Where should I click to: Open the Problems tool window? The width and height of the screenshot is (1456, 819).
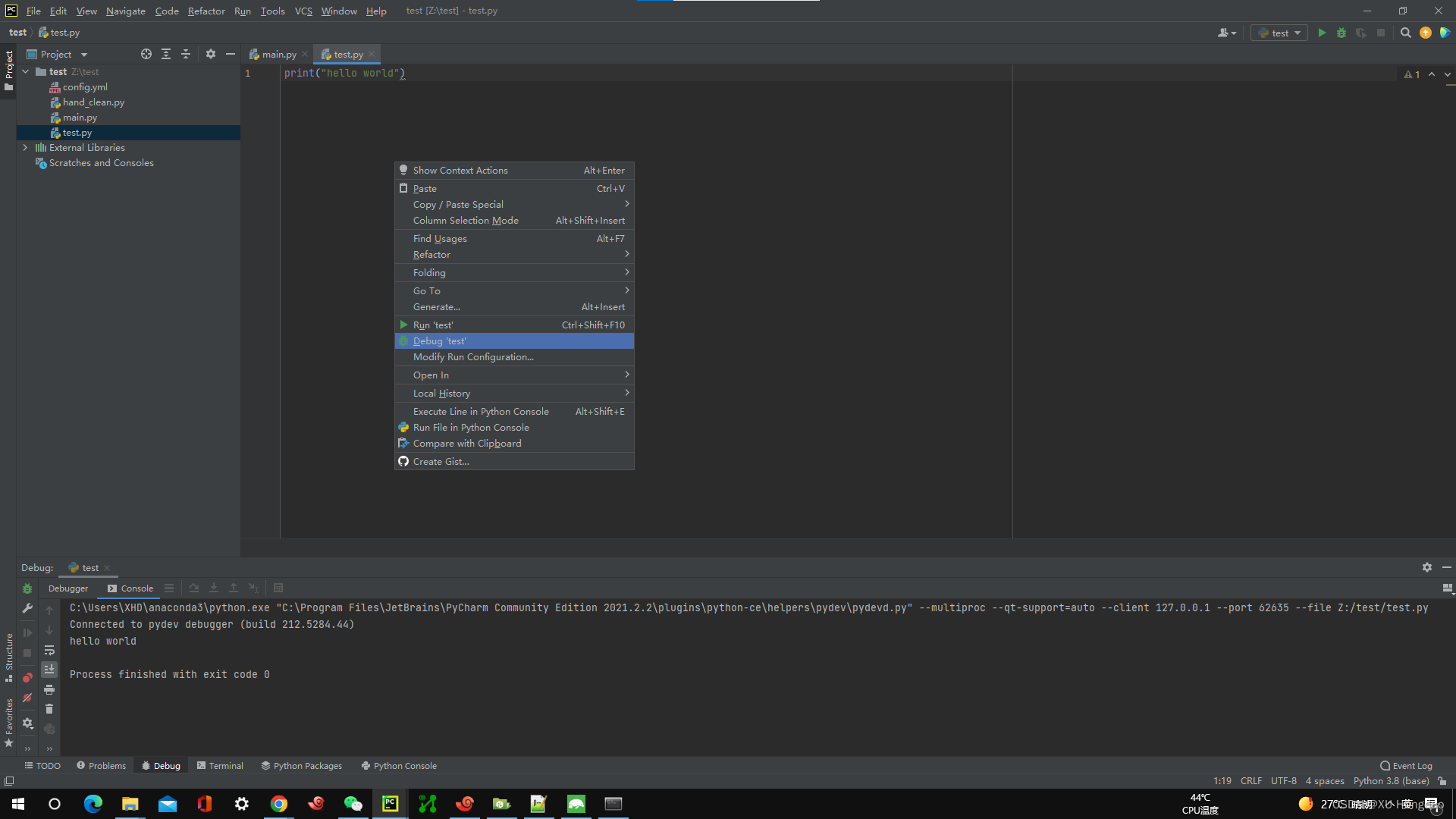pyautogui.click(x=101, y=765)
